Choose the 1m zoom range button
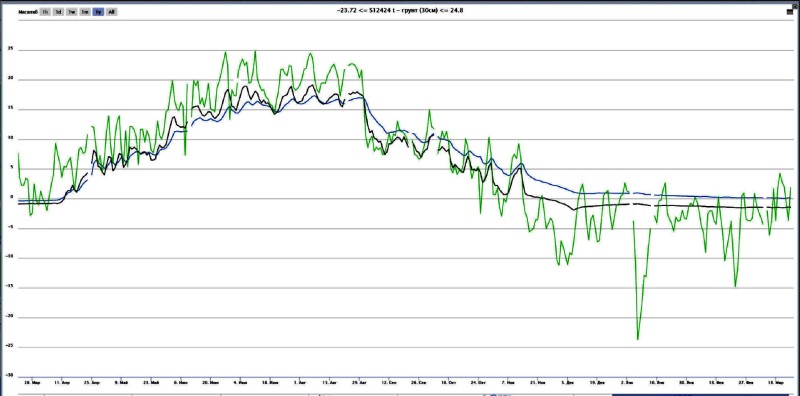Image resolution: width=800 pixels, height=396 pixels. pyautogui.click(x=85, y=12)
